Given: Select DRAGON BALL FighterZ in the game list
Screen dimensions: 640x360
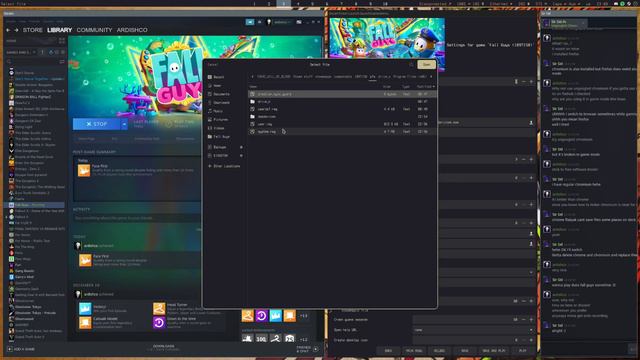Looking at the screenshot, I should [33, 97].
